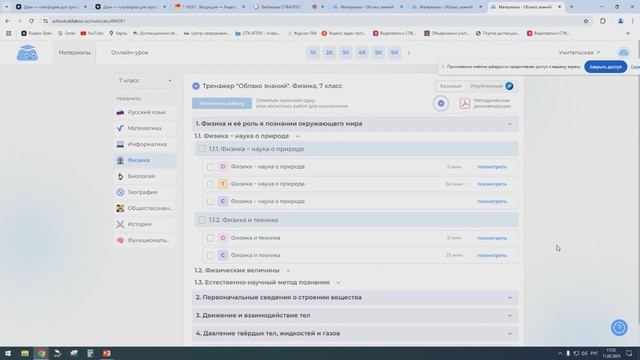The width and height of the screenshot is (640, 360).
Task: Select the 4K grade button
Action: coord(362,53)
